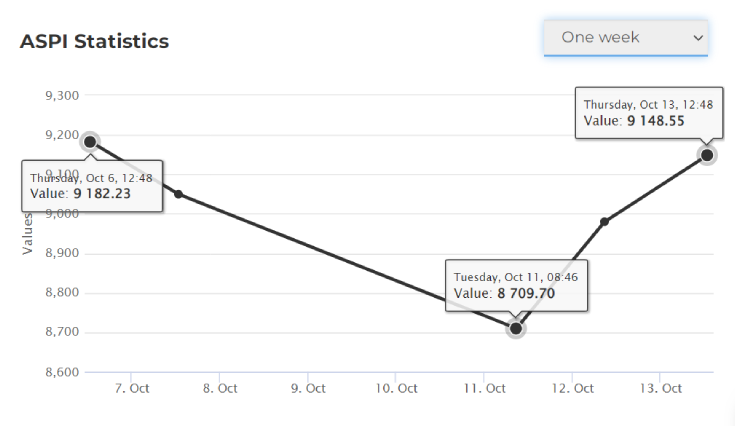Click the 7. Oct axis label
The height and width of the screenshot is (426, 735).
132,389
